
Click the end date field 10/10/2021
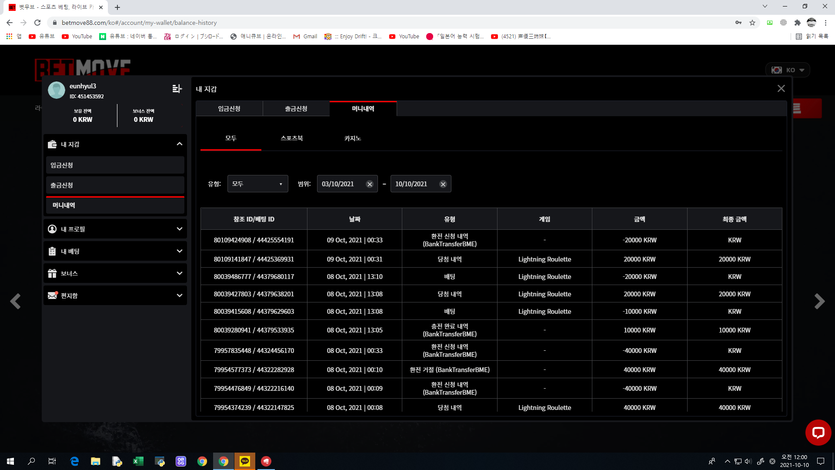(421, 184)
